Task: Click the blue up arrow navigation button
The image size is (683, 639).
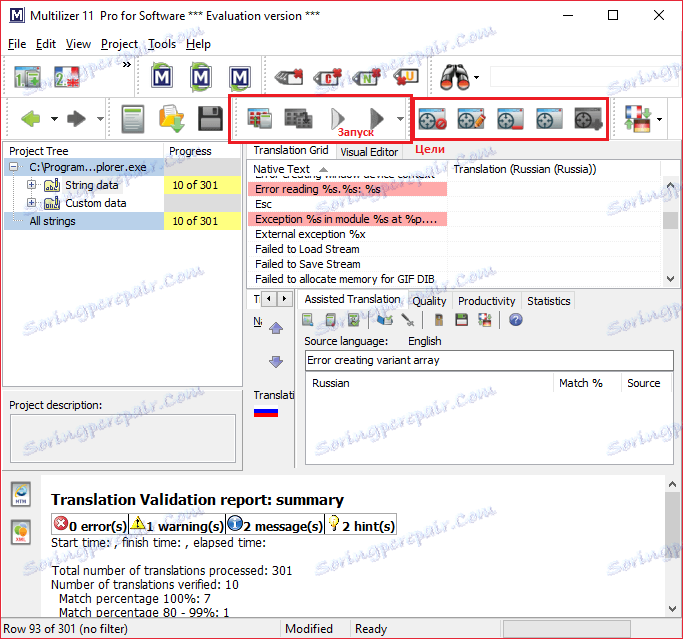Action: [x=276, y=328]
